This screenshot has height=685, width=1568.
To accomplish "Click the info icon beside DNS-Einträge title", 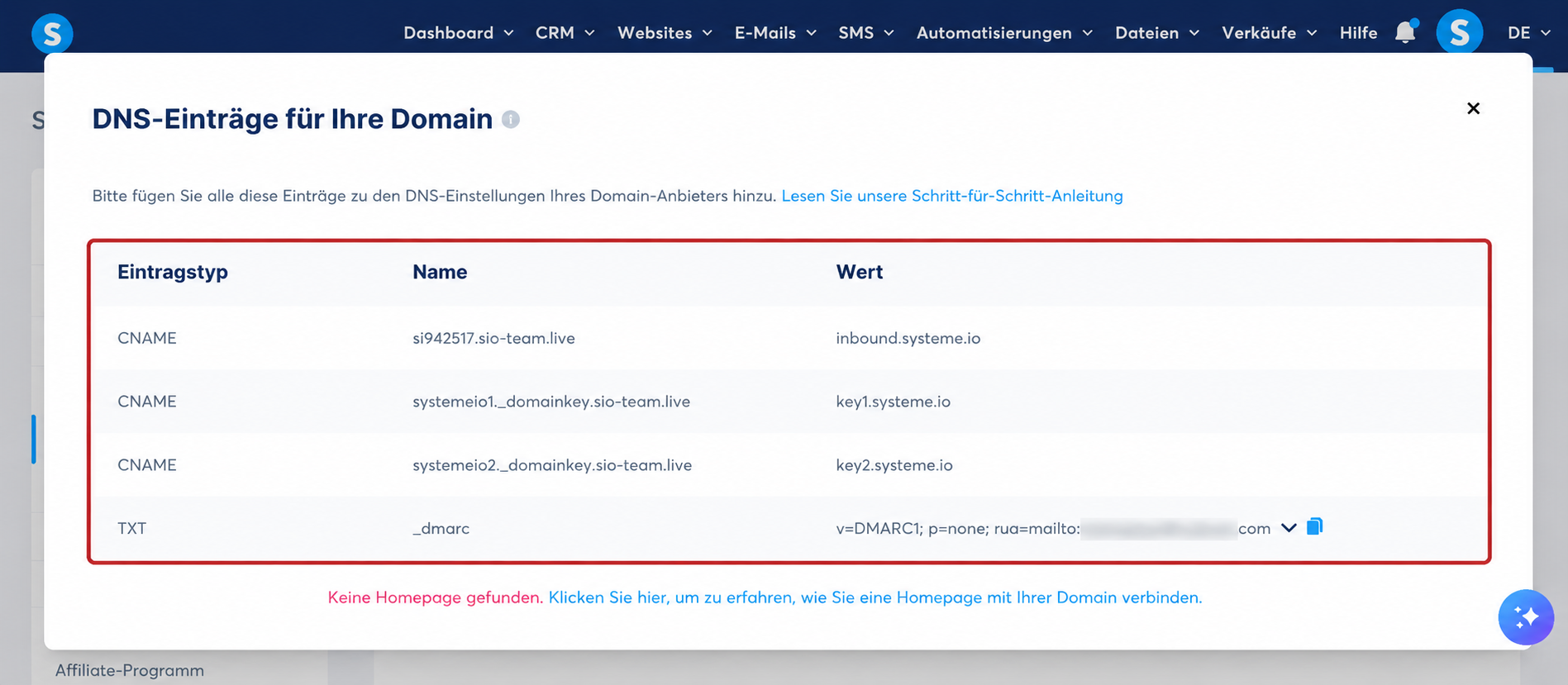I will point(511,119).
